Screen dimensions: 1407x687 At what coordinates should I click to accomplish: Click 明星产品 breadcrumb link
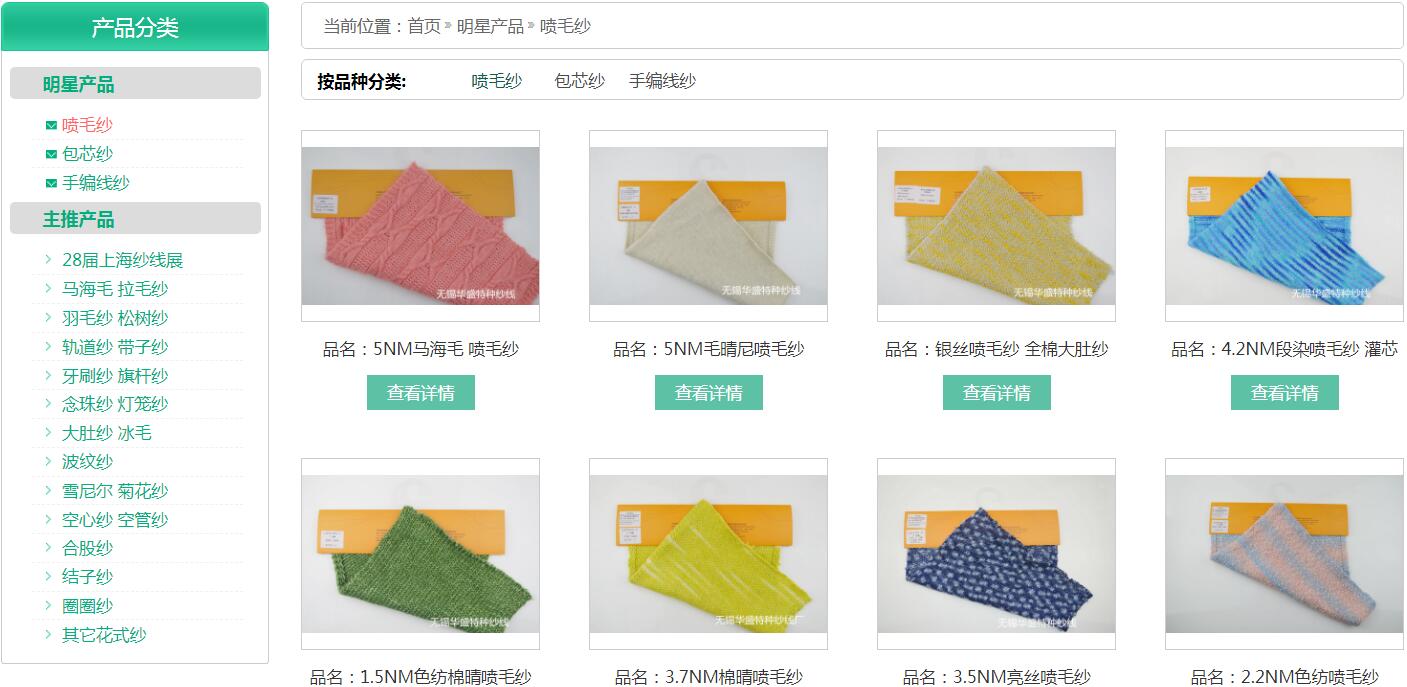click(491, 26)
